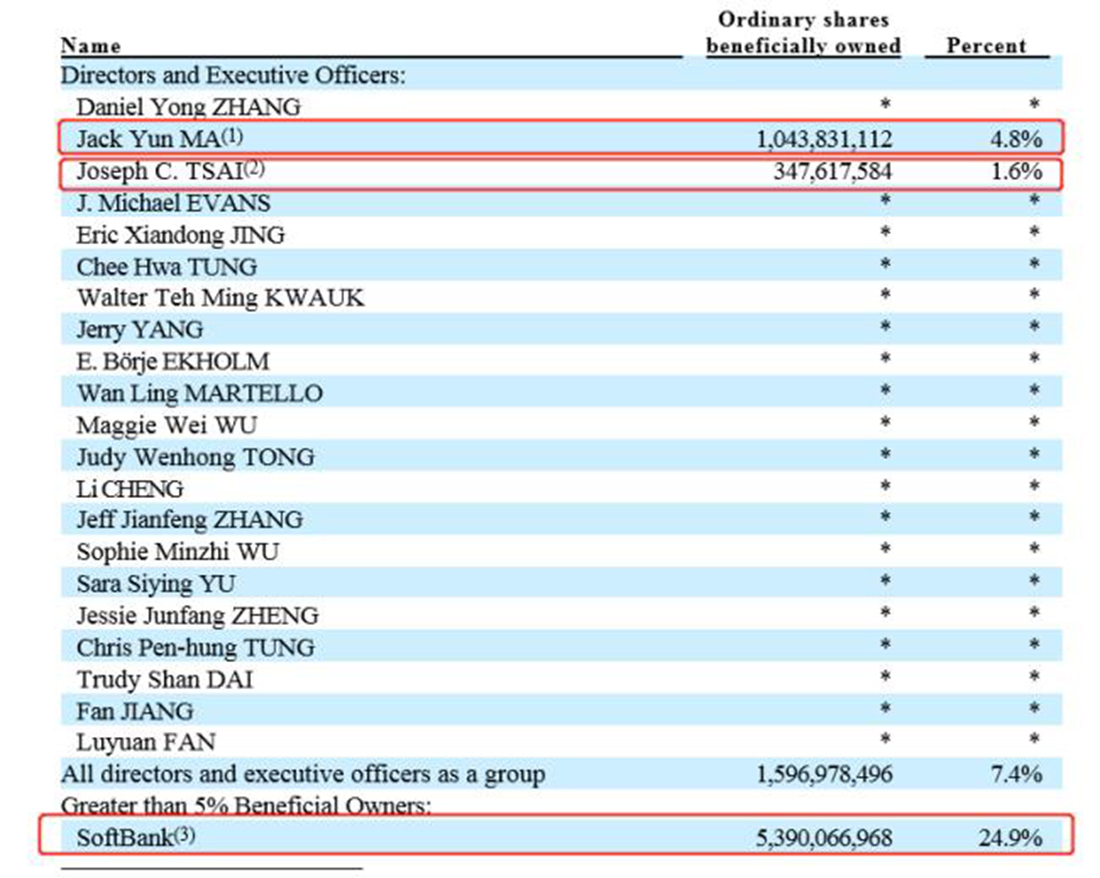Image resolution: width=1100 pixels, height=878 pixels.
Task: Click the Joseph C. TSAI name cell
Action: [170, 171]
